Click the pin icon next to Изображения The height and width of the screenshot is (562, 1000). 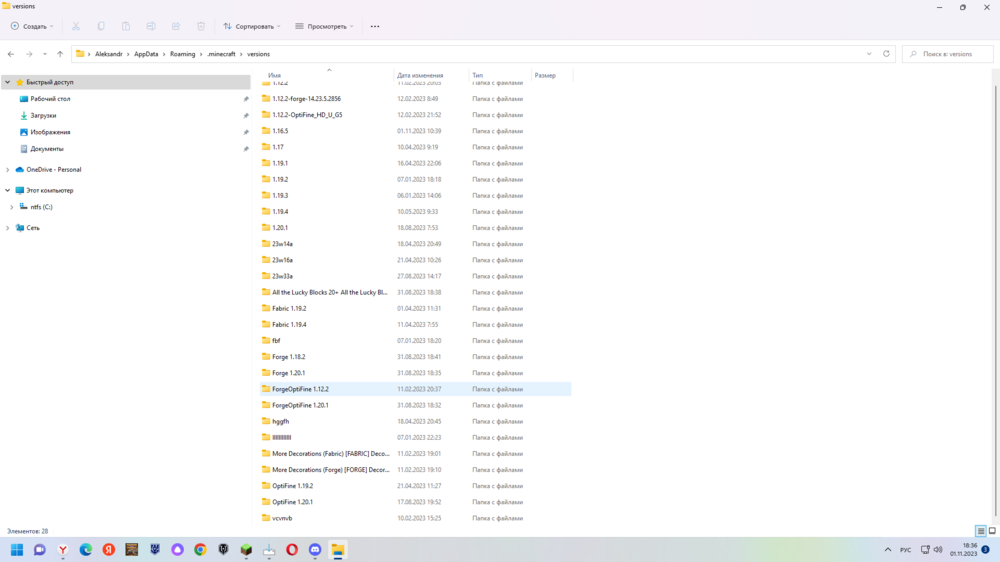[246, 132]
